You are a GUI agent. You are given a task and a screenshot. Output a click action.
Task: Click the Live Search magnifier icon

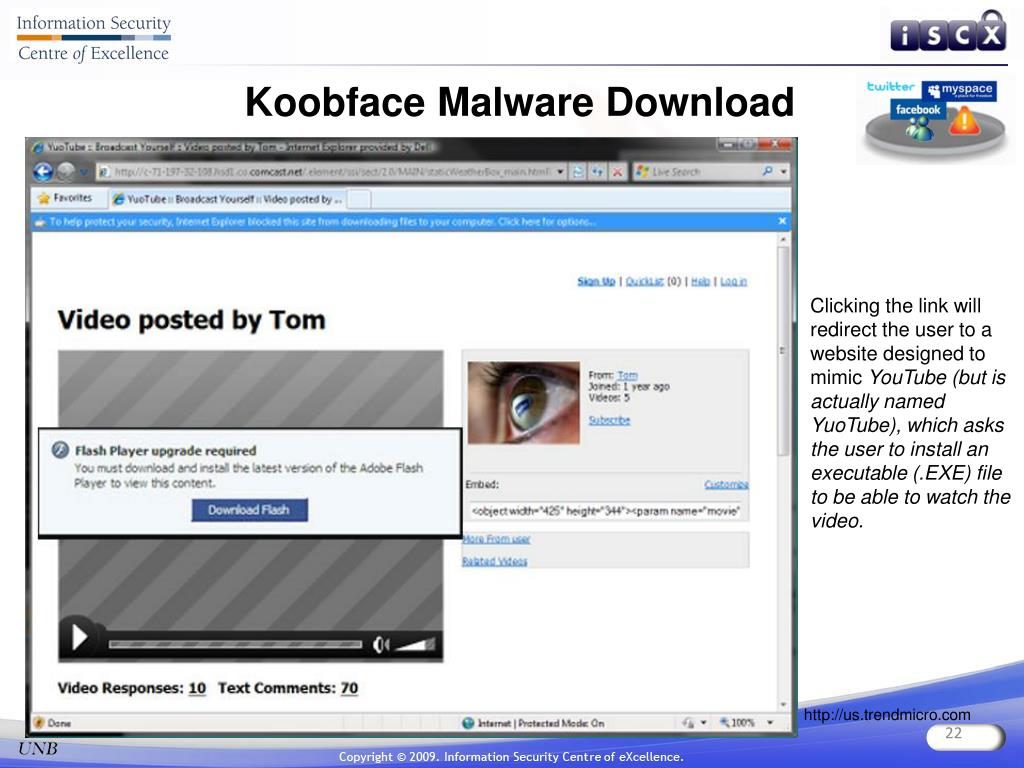click(x=767, y=171)
